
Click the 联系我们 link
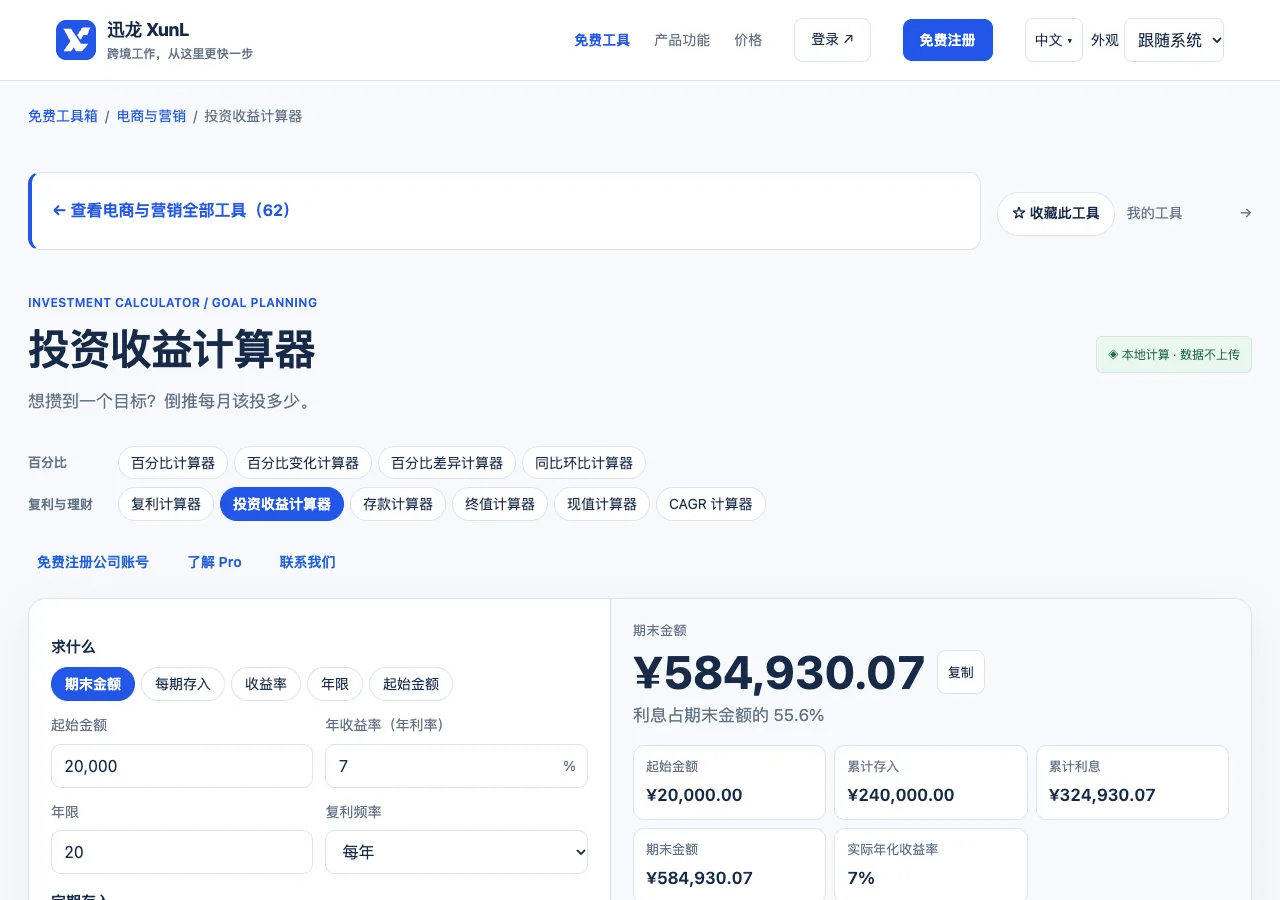[308, 562]
